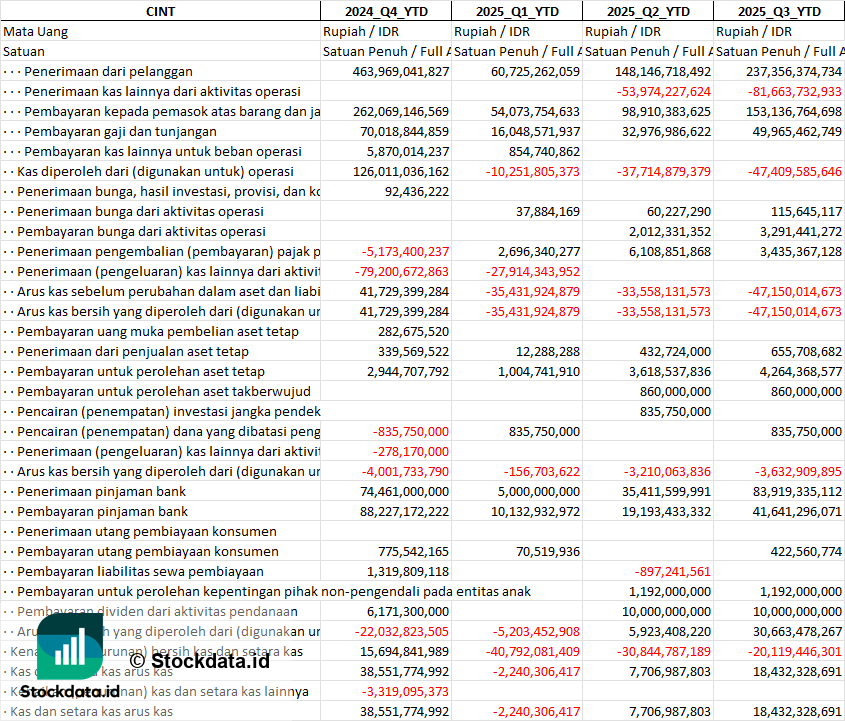Click value 6,171,300,000

[x=408, y=611]
